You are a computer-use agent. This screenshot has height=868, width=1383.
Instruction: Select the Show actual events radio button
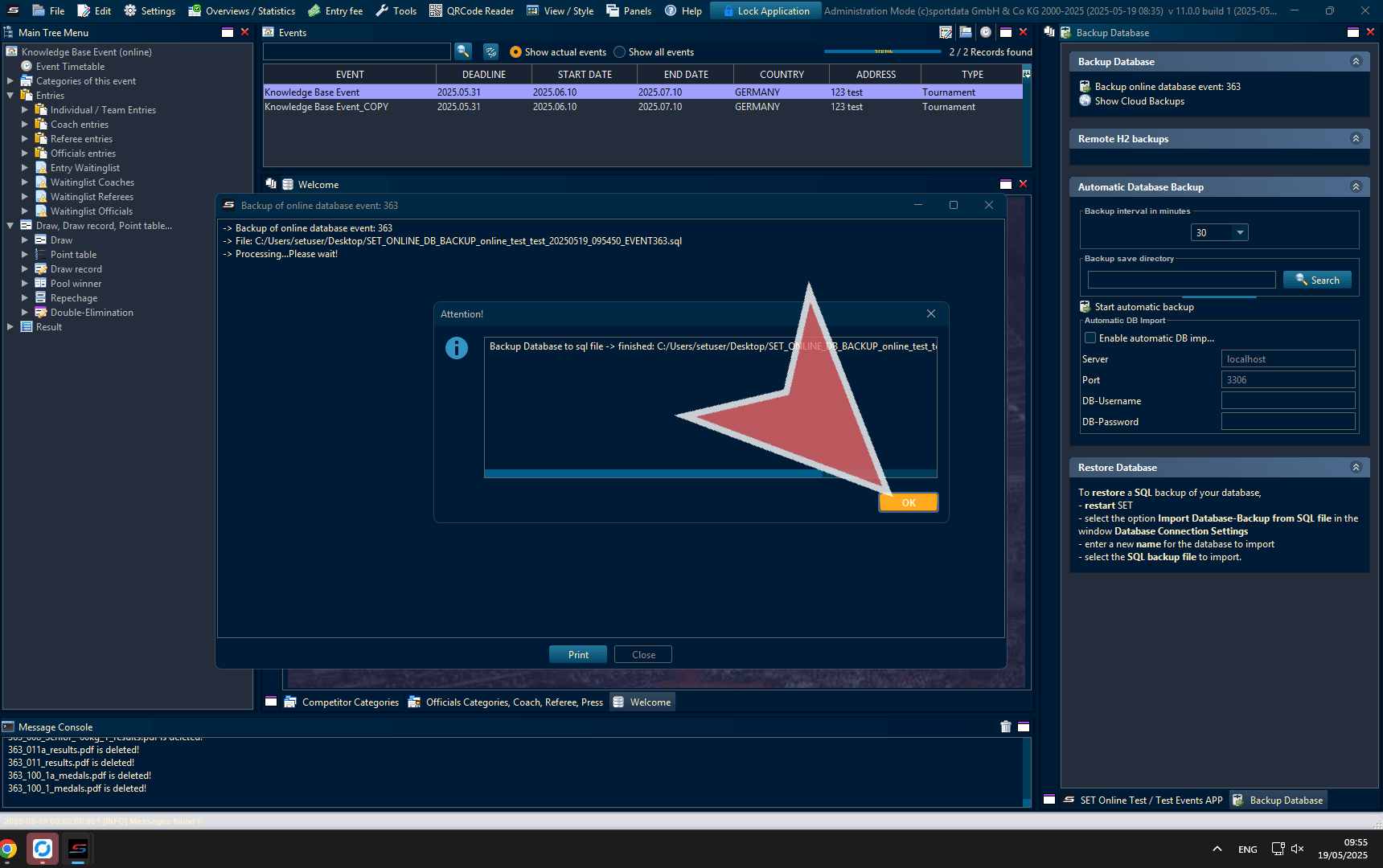(515, 52)
